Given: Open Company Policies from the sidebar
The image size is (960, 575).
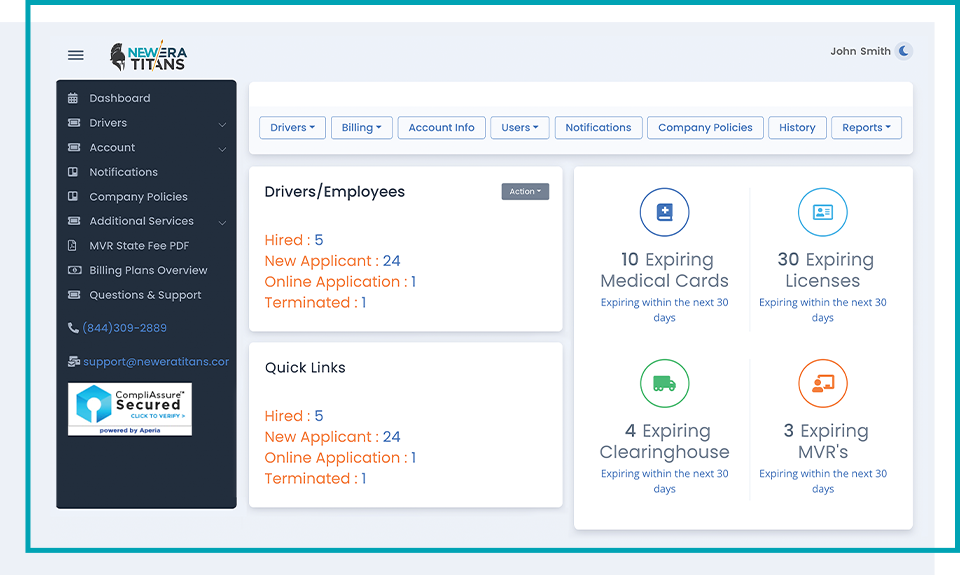Looking at the screenshot, I should coord(138,197).
